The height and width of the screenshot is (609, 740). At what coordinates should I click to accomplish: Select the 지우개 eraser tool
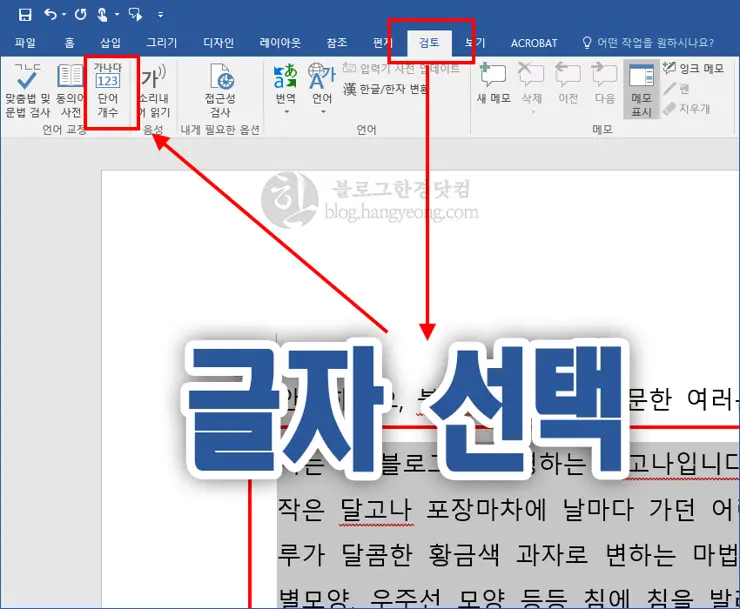coord(686,109)
